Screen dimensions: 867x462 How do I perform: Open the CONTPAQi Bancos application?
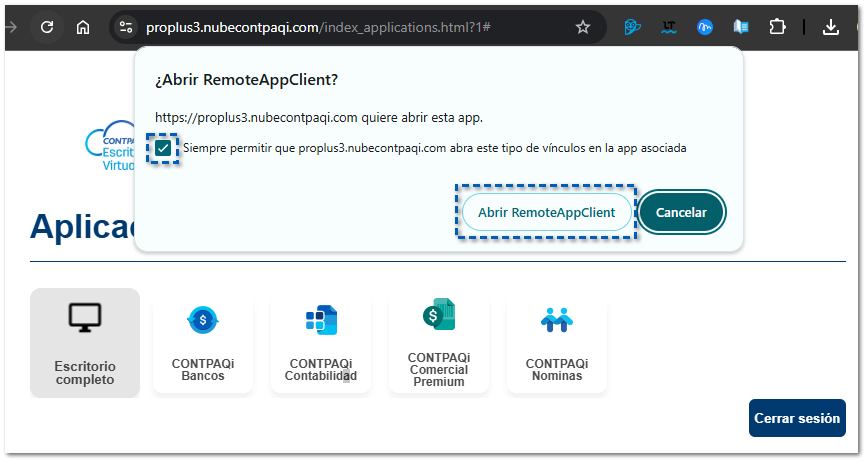click(x=203, y=343)
